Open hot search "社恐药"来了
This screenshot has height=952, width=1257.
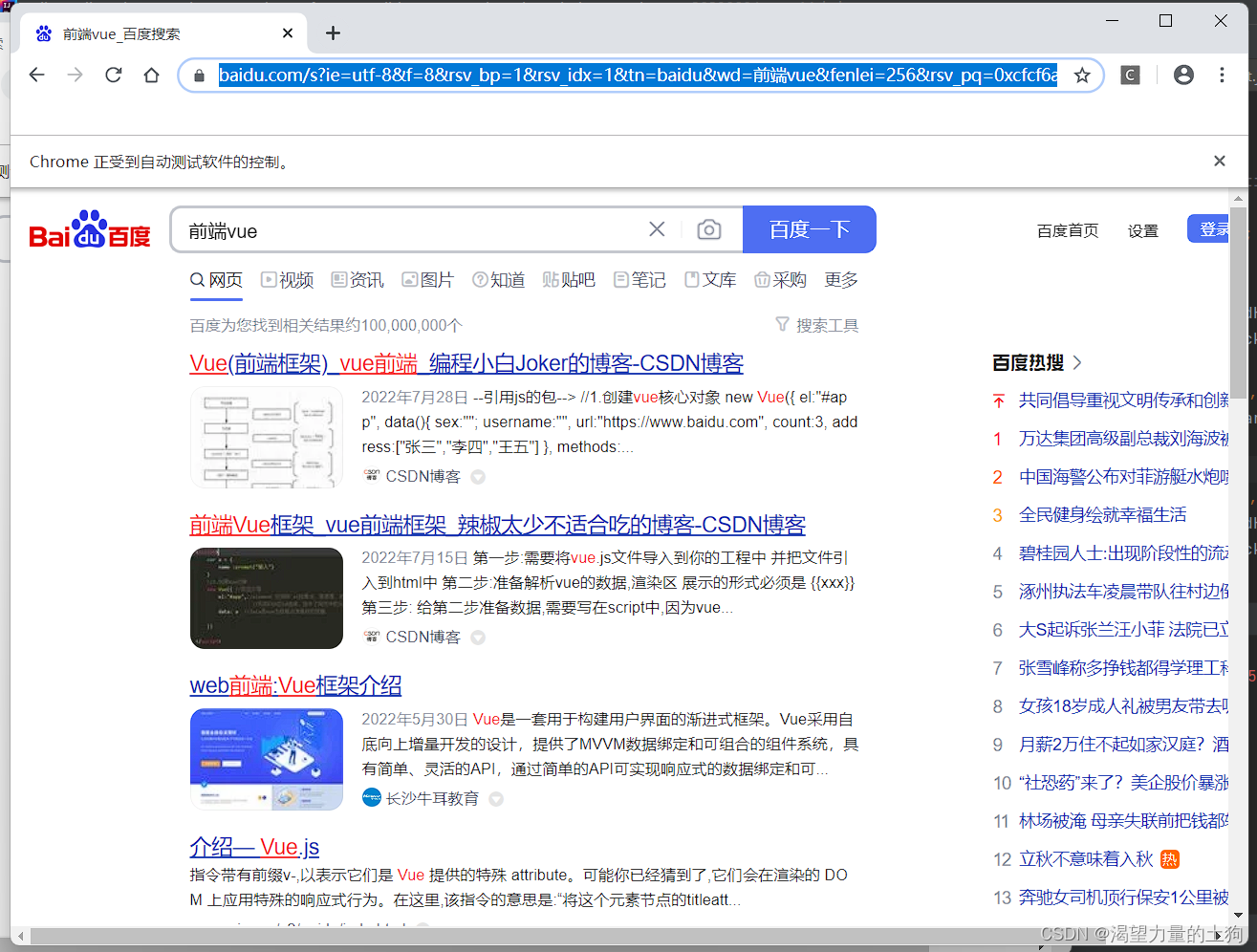(1124, 783)
